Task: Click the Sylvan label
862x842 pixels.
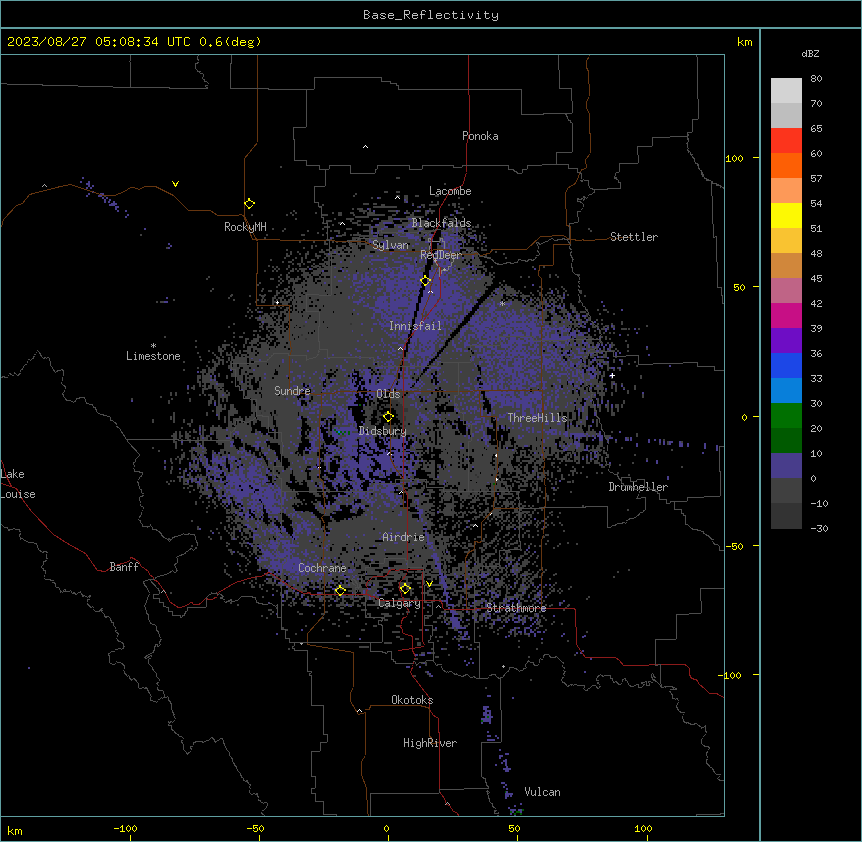Action: pyautogui.click(x=390, y=245)
